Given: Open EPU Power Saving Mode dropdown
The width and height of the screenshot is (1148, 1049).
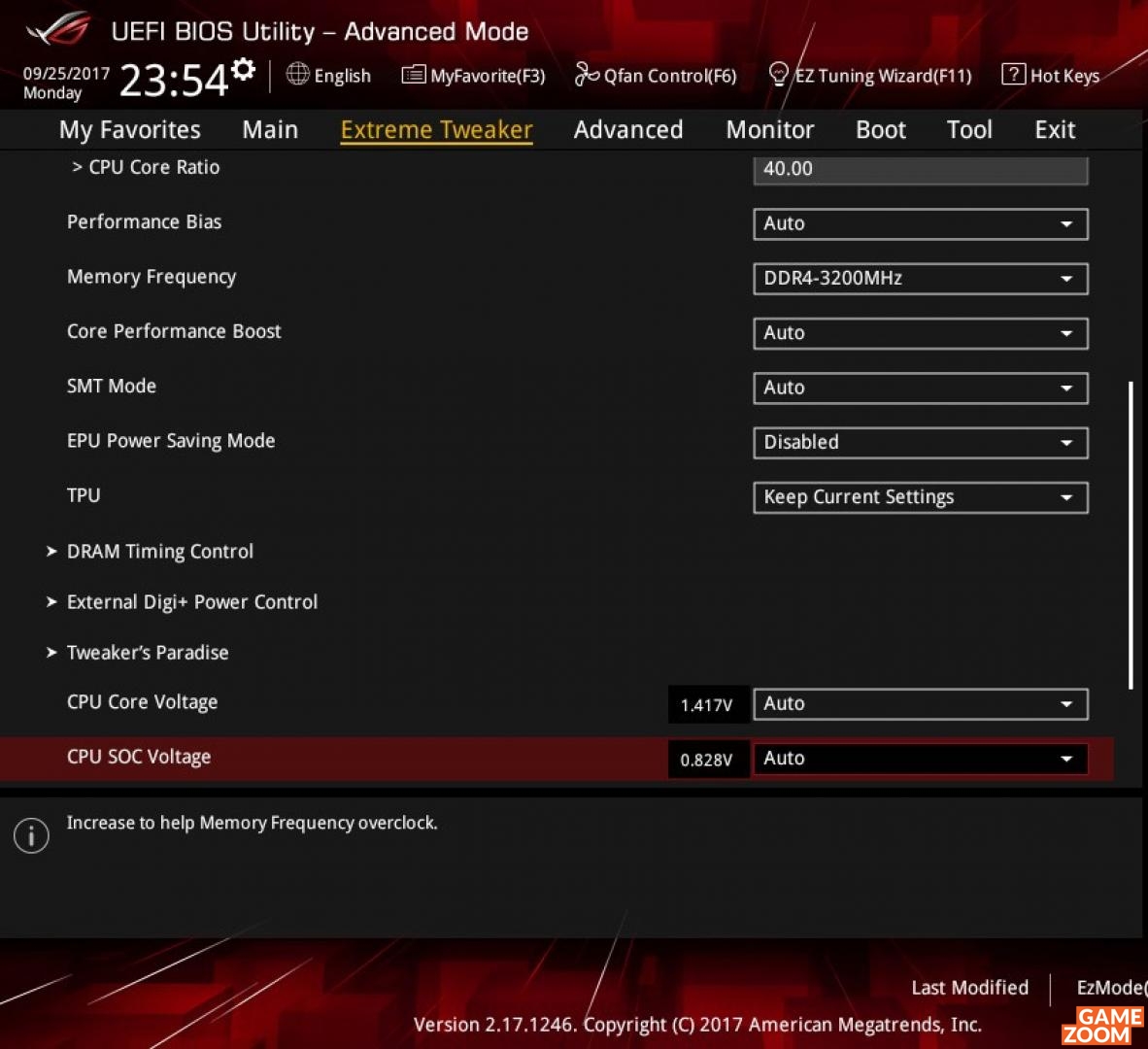Looking at the screenshot, I should [921, 443].
